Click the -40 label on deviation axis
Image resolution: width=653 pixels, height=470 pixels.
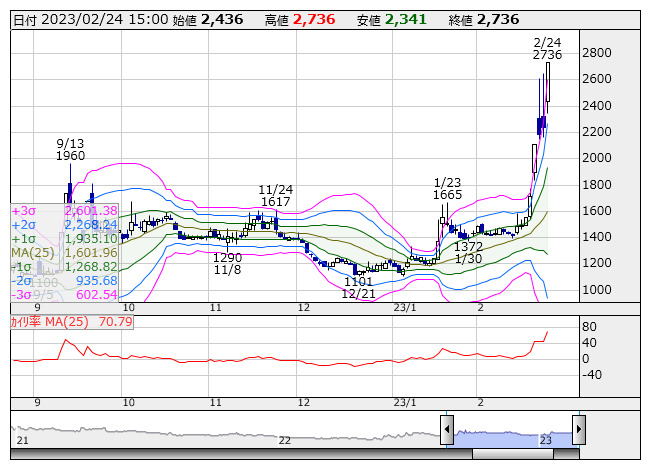pos(592,375)
